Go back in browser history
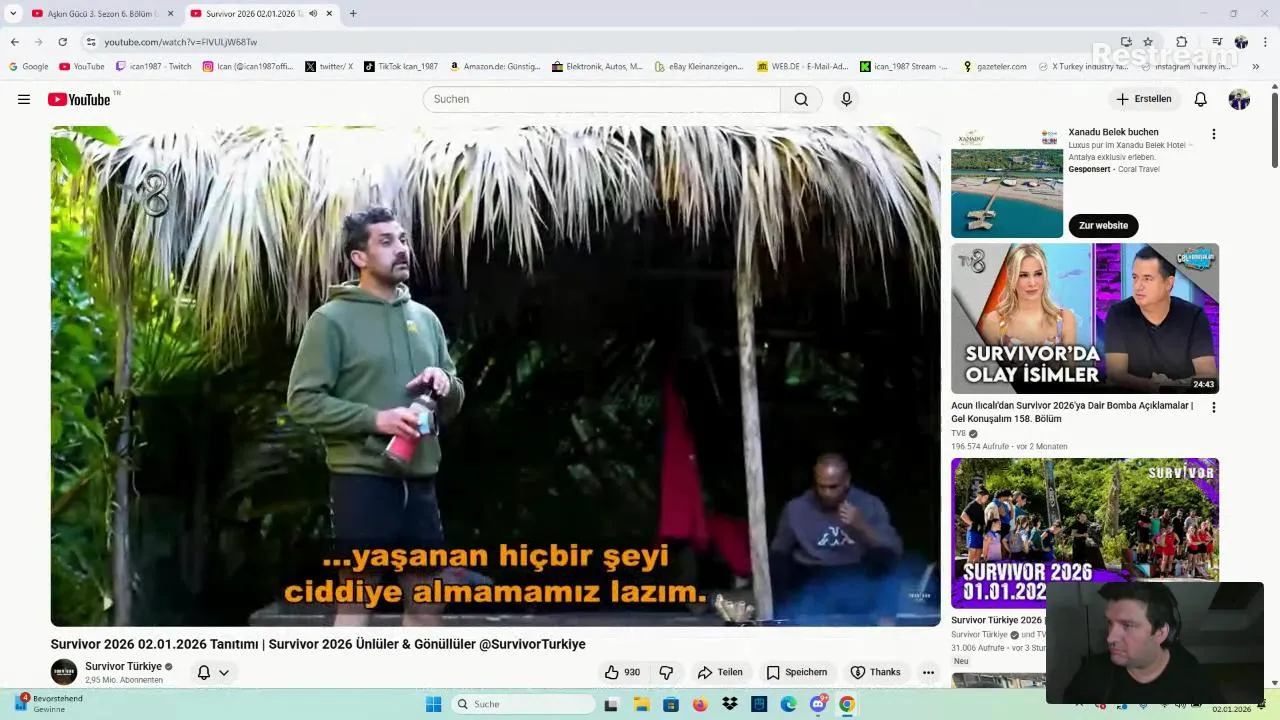1280x720 pixels. point(14,42)
